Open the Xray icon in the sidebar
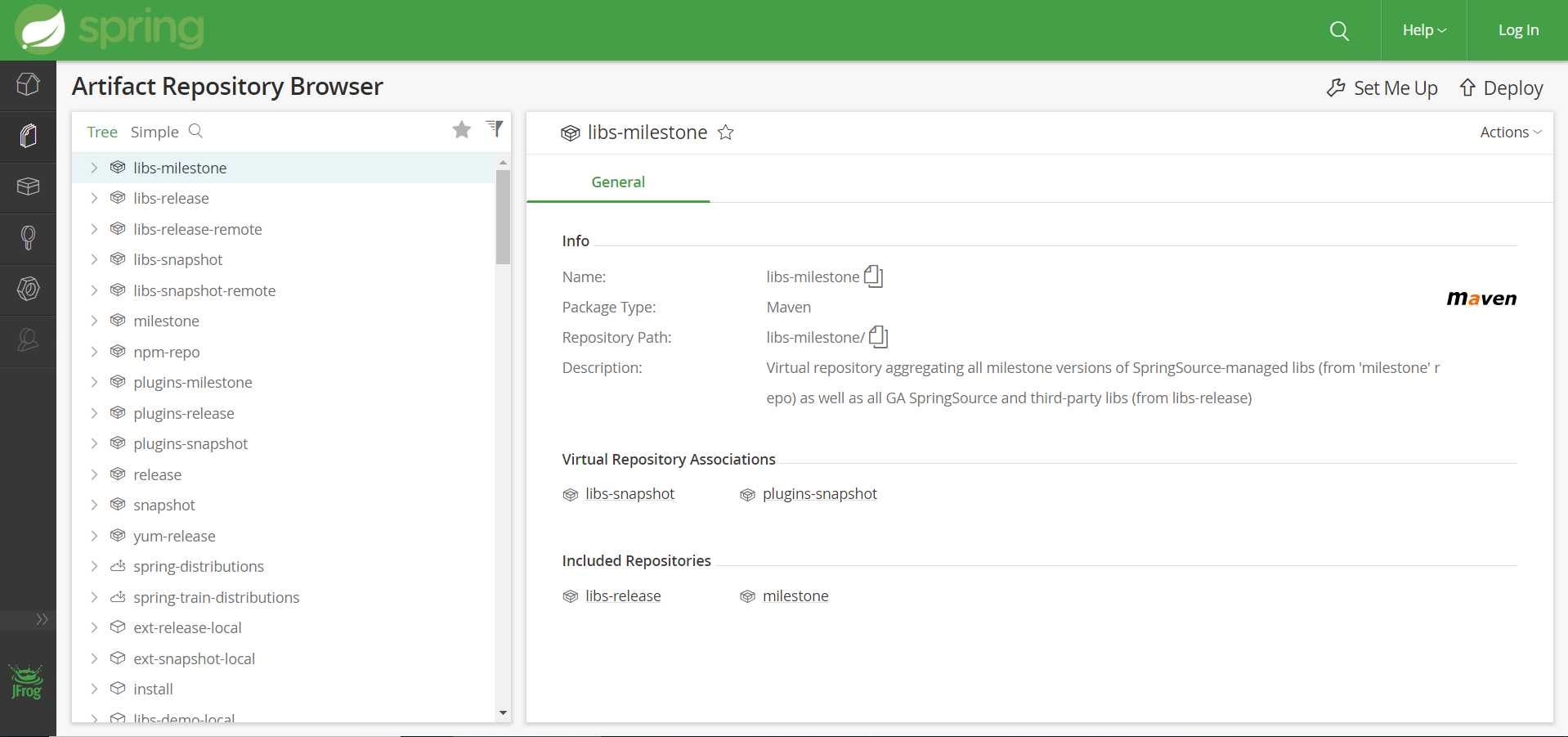This screenshot has width=1568, height=737. point(28,289)
